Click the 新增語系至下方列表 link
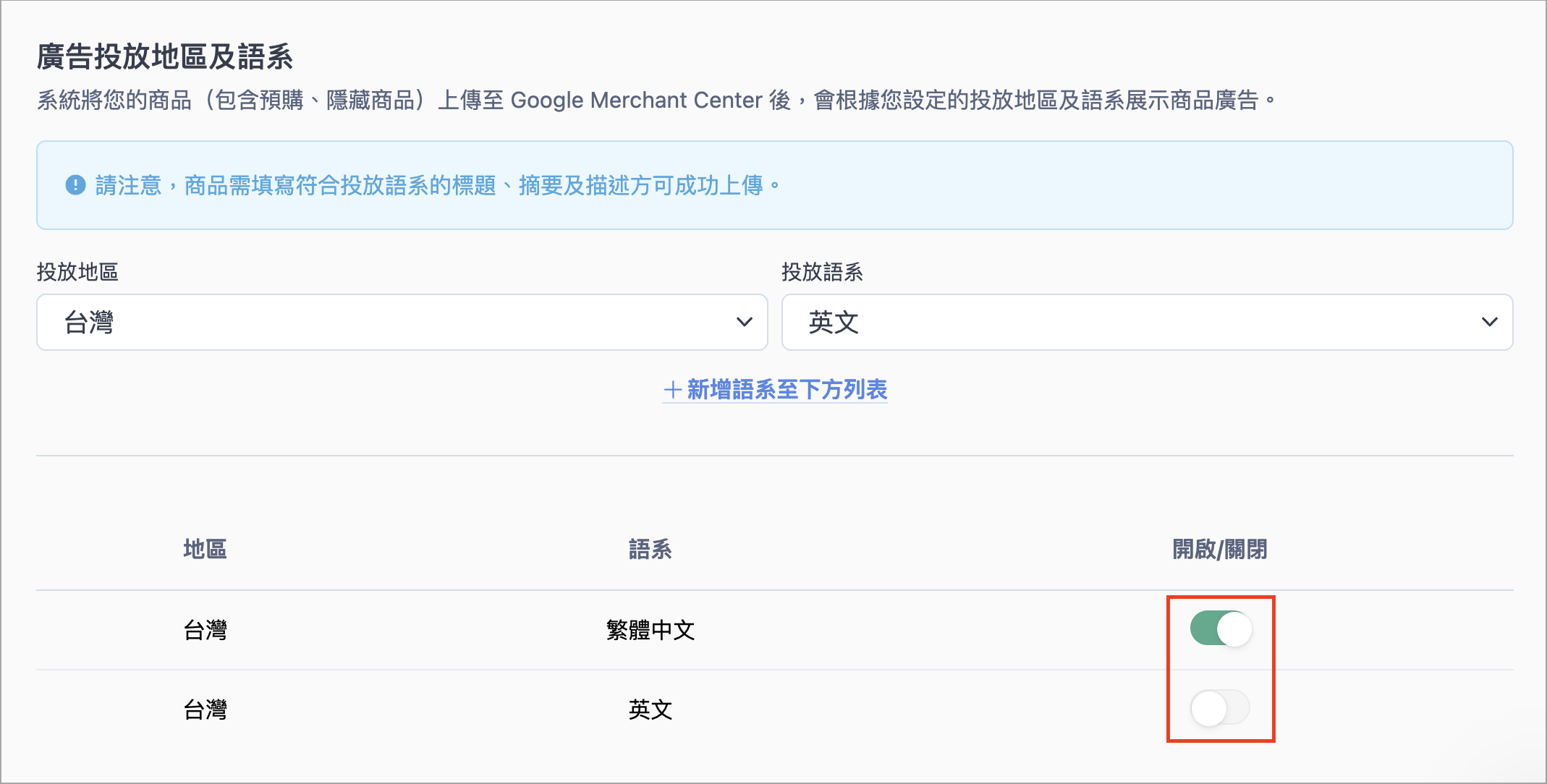Image resolution: width=1547 pixels, height=784 pixels. click(x=775, y=390)
